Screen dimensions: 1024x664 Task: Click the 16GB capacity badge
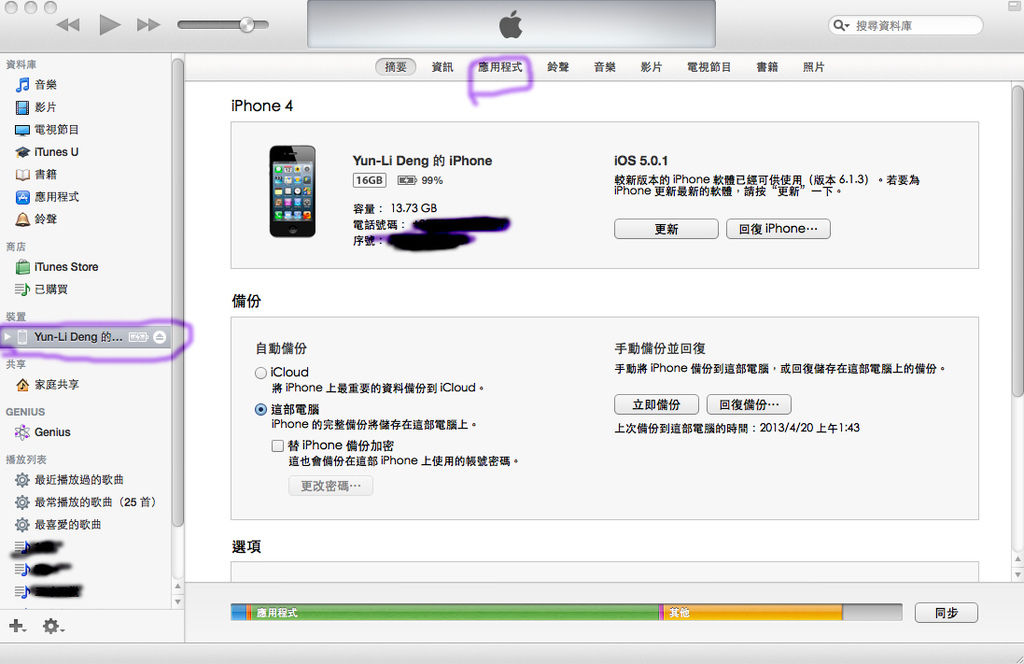pyautogui.click(x=370, y=180)
